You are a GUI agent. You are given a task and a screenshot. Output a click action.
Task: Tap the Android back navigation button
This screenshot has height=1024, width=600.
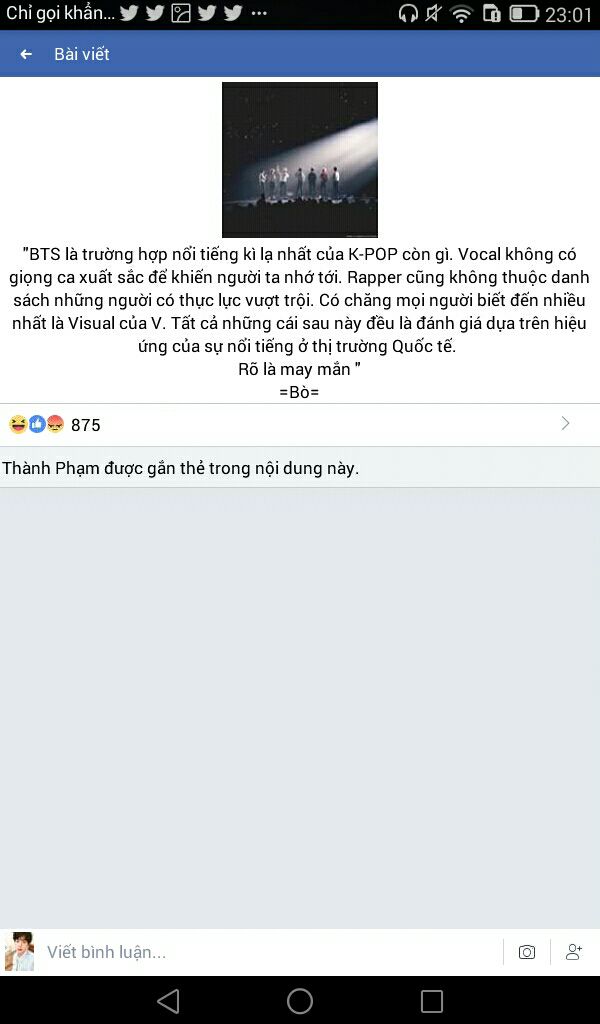[168, 1000]
